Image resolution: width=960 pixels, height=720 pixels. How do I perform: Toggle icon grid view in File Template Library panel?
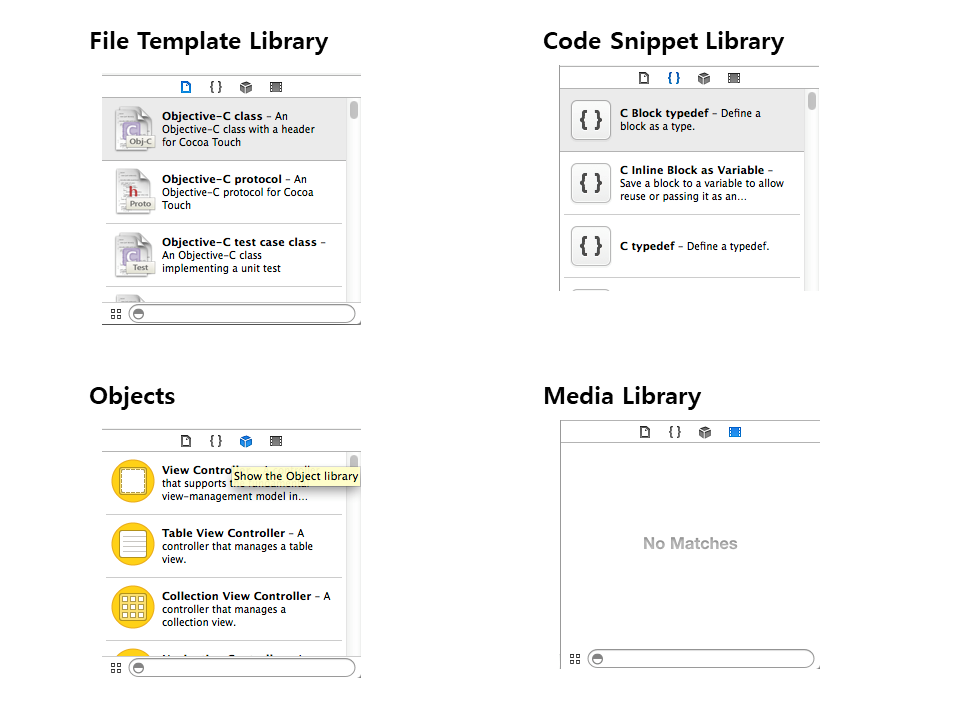[116, 314]
